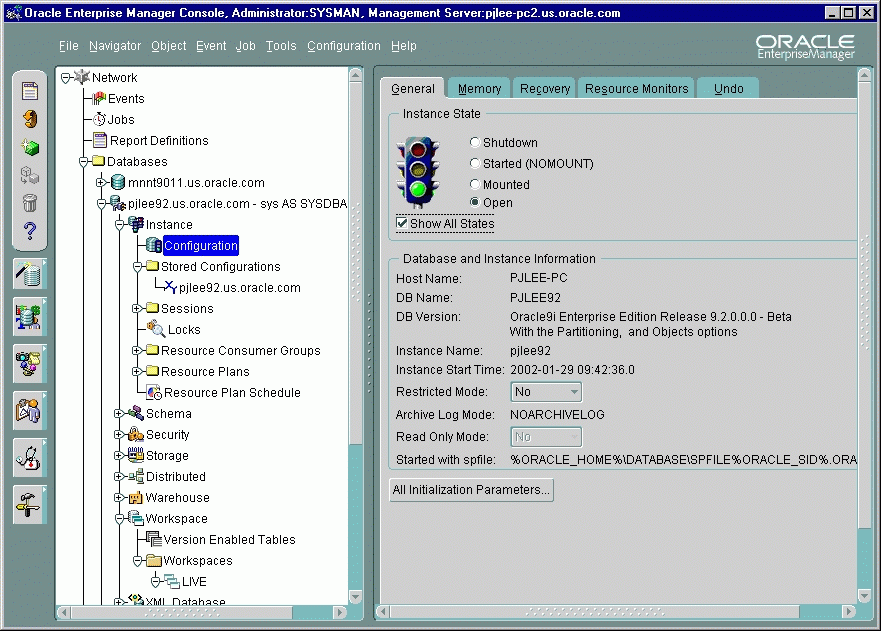Open the Navigator menu
Image resolution: width=881 pixels, height=631 pixels.
coord(114,46)
